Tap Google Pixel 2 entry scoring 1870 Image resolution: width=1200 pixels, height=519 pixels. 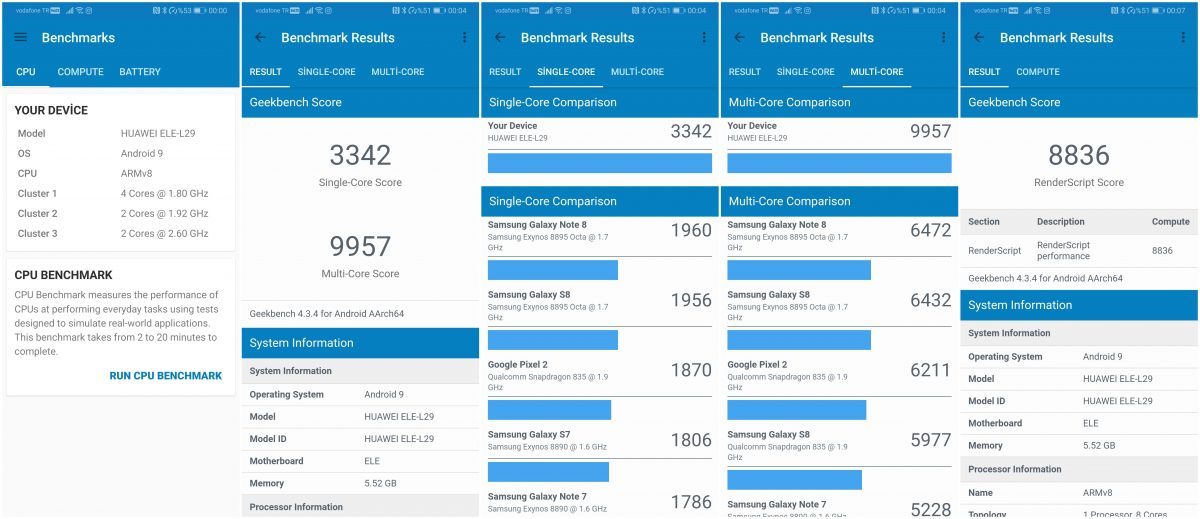(x=600, y=390)
